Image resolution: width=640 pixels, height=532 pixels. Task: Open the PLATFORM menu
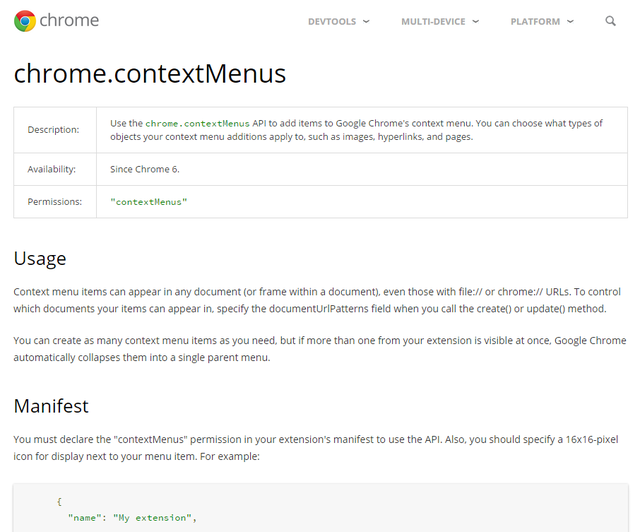[535, 22]
